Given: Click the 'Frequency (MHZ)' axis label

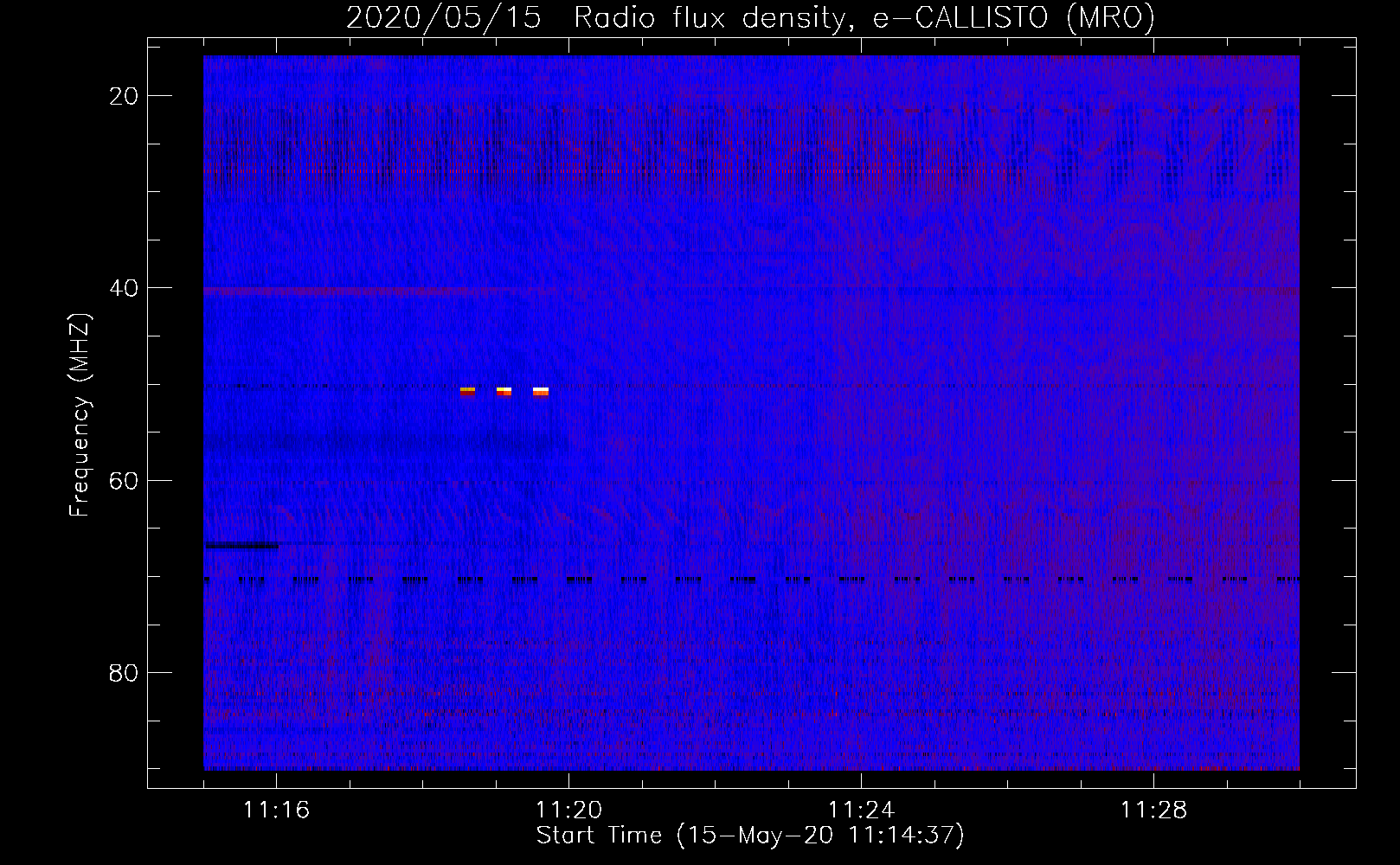Looking at the screenshot, I should (80, 415).
